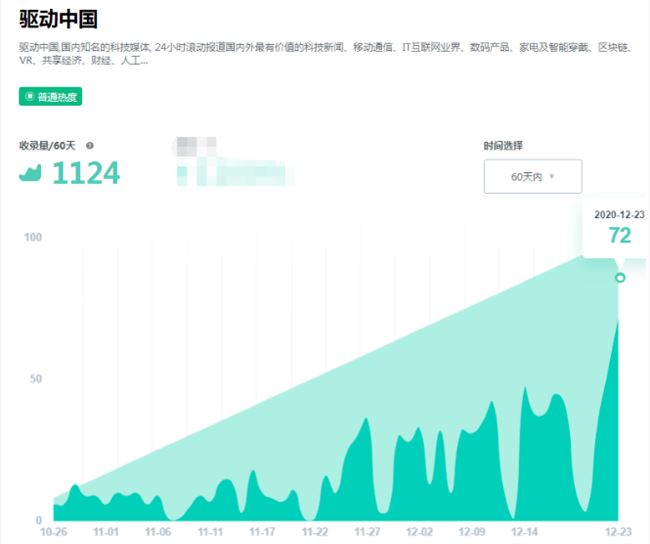650x544 pixels.
Task: Open the 60天内 time range dropdown
Action: click(533, 176)
